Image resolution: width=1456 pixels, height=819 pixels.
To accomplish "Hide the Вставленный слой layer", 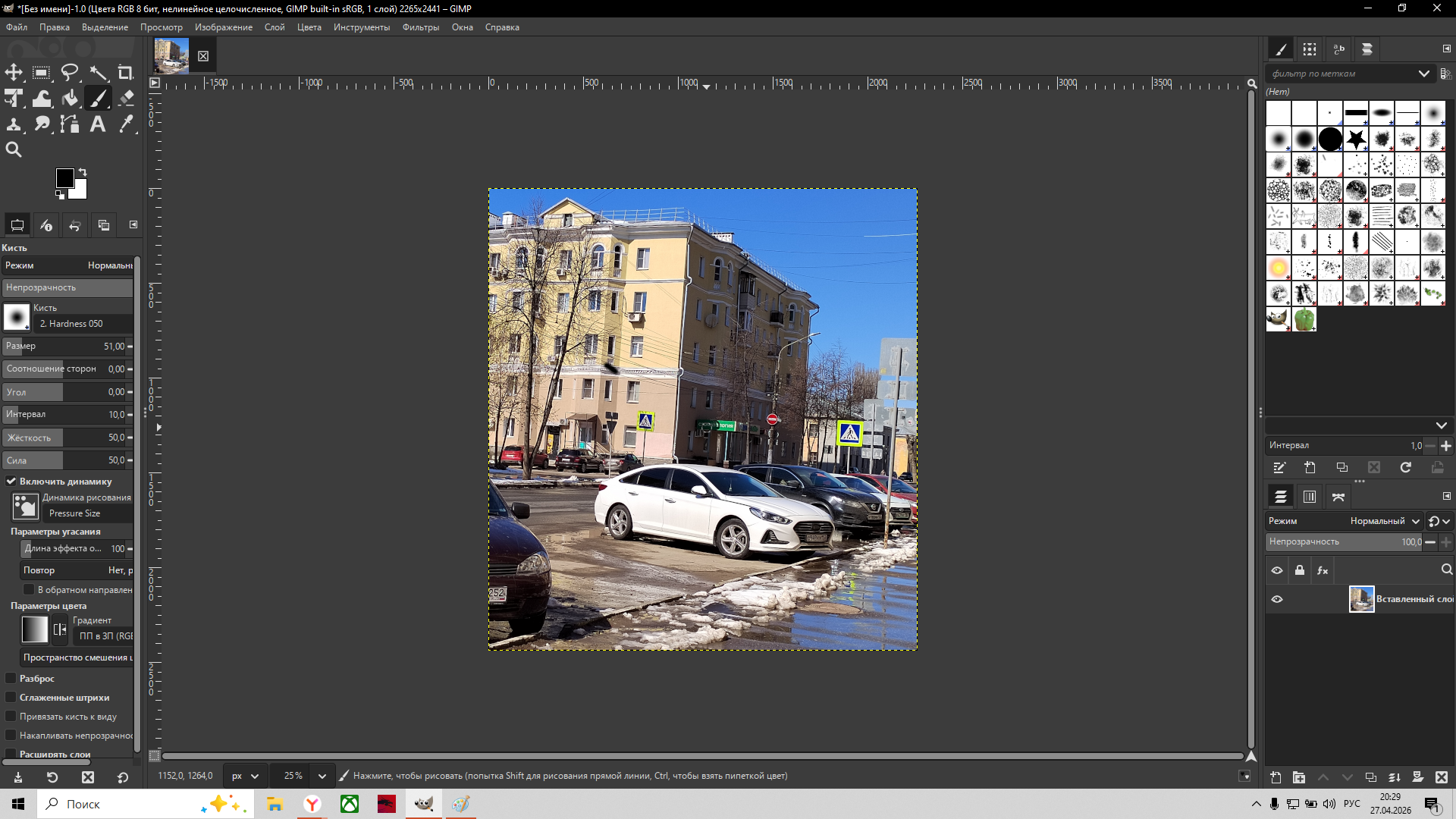I will click(x=1277, y=599).
